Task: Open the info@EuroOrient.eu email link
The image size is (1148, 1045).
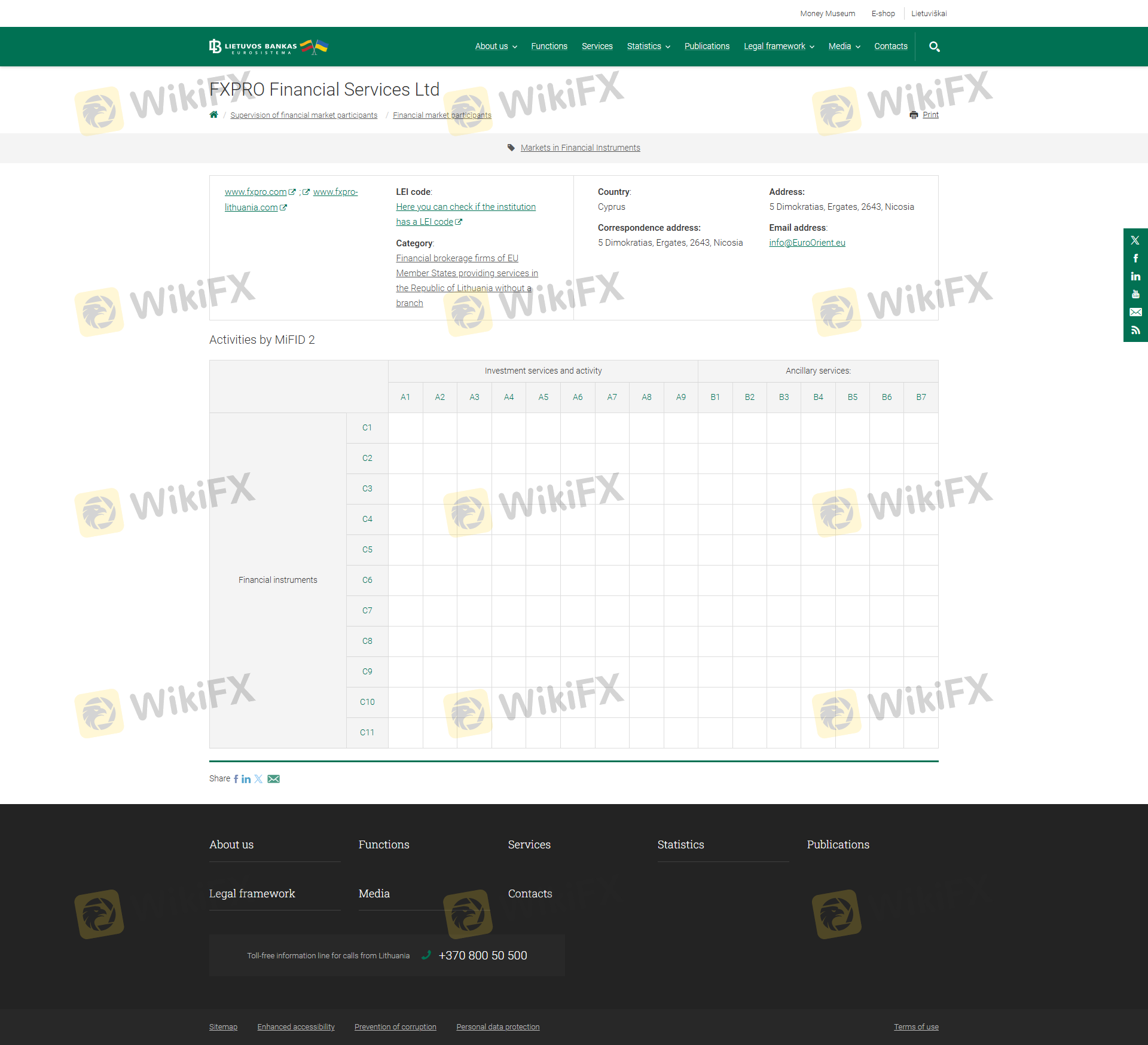Action: (x=807, y=243)
